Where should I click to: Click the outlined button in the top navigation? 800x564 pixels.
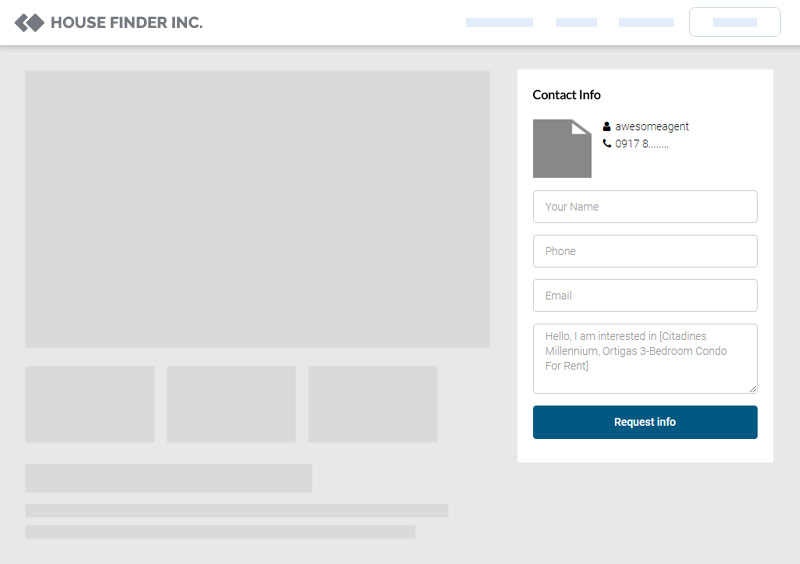(x=735, y=22)
